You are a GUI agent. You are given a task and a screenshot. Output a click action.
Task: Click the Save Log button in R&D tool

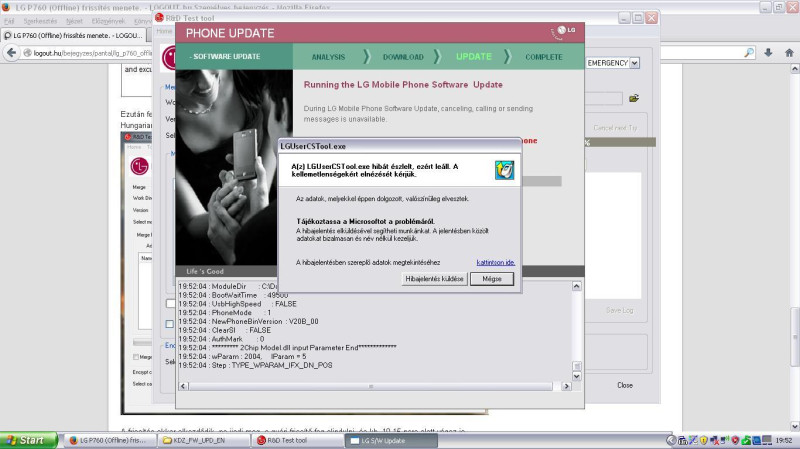(619, 310)
